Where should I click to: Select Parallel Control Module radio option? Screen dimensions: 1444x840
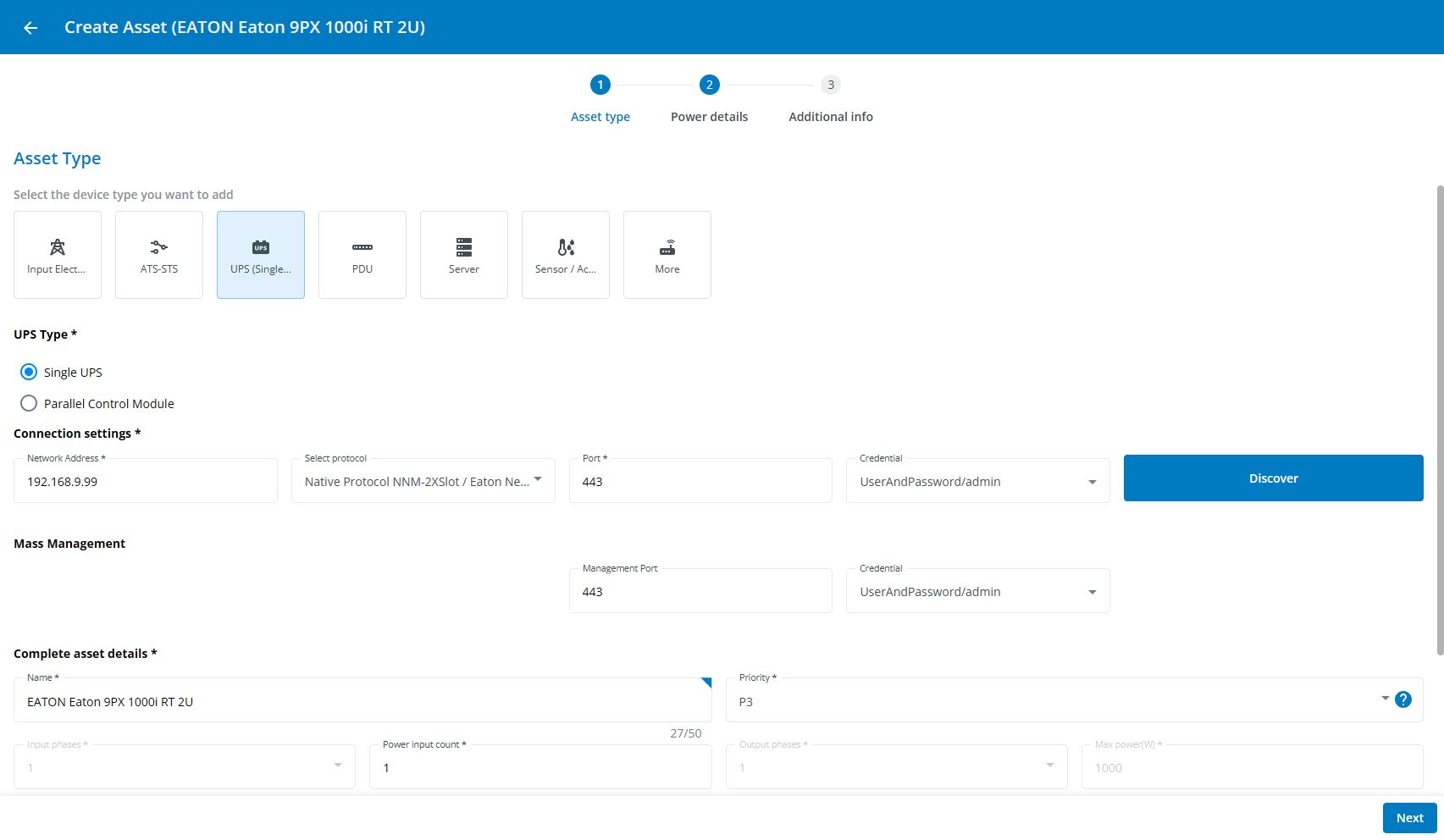pyautogui.click(x=29, y=404)
